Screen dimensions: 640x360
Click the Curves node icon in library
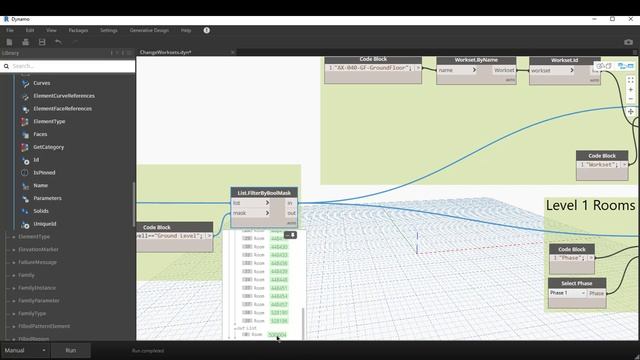pos(25,83)
